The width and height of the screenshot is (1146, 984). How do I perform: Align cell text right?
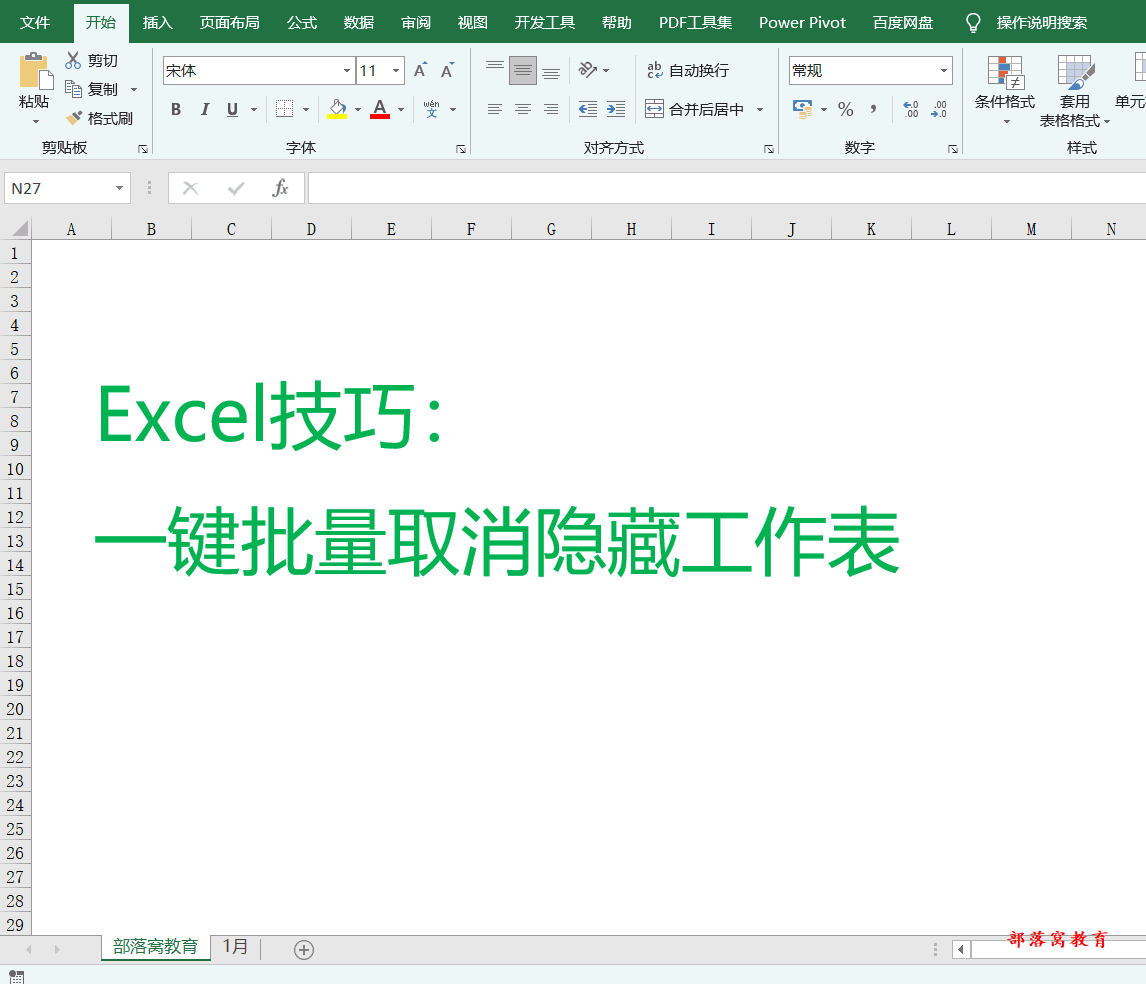click(551, 109)
